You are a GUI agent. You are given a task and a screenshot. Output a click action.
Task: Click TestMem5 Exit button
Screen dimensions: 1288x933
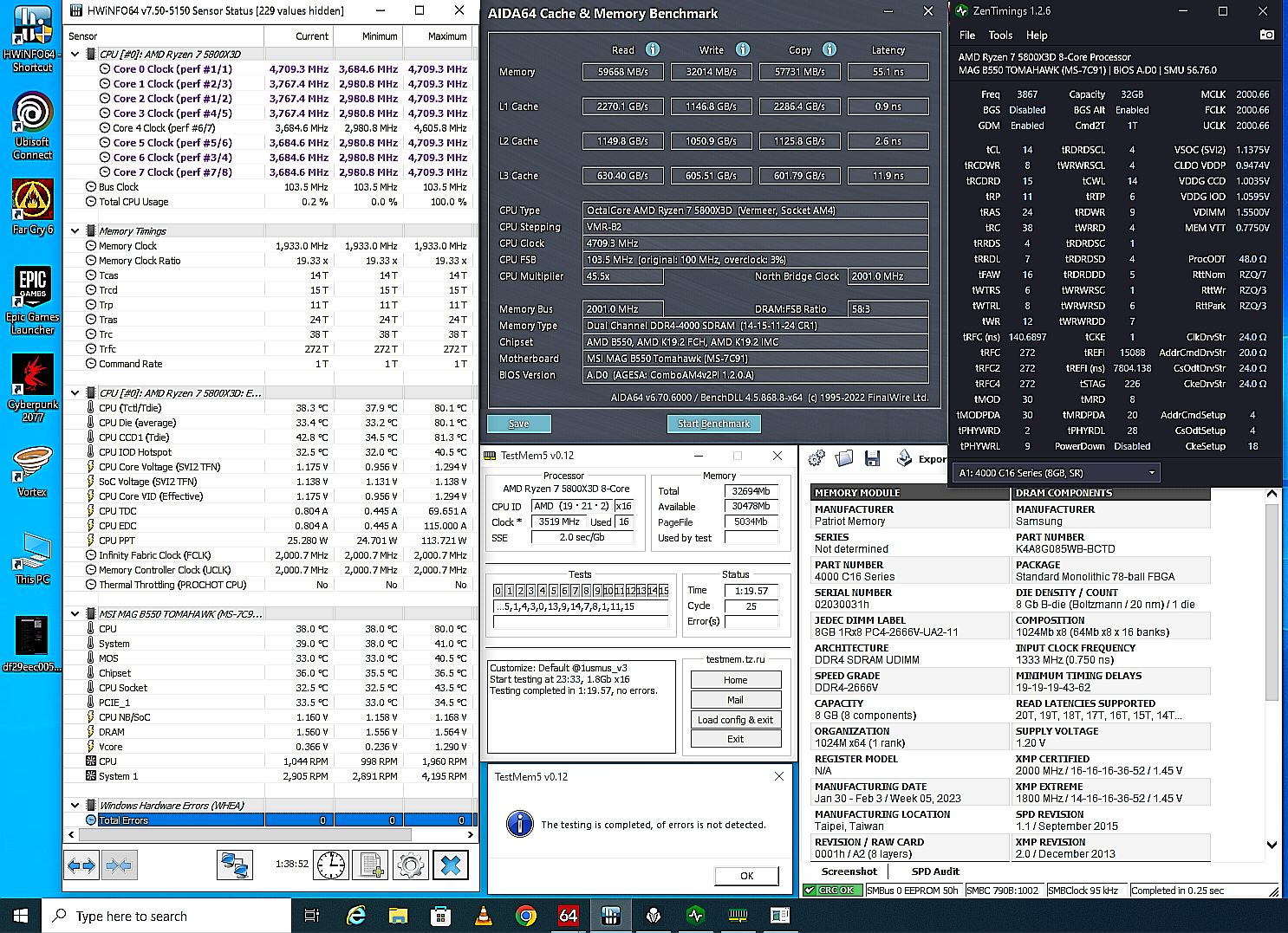(x=736, y=739)
